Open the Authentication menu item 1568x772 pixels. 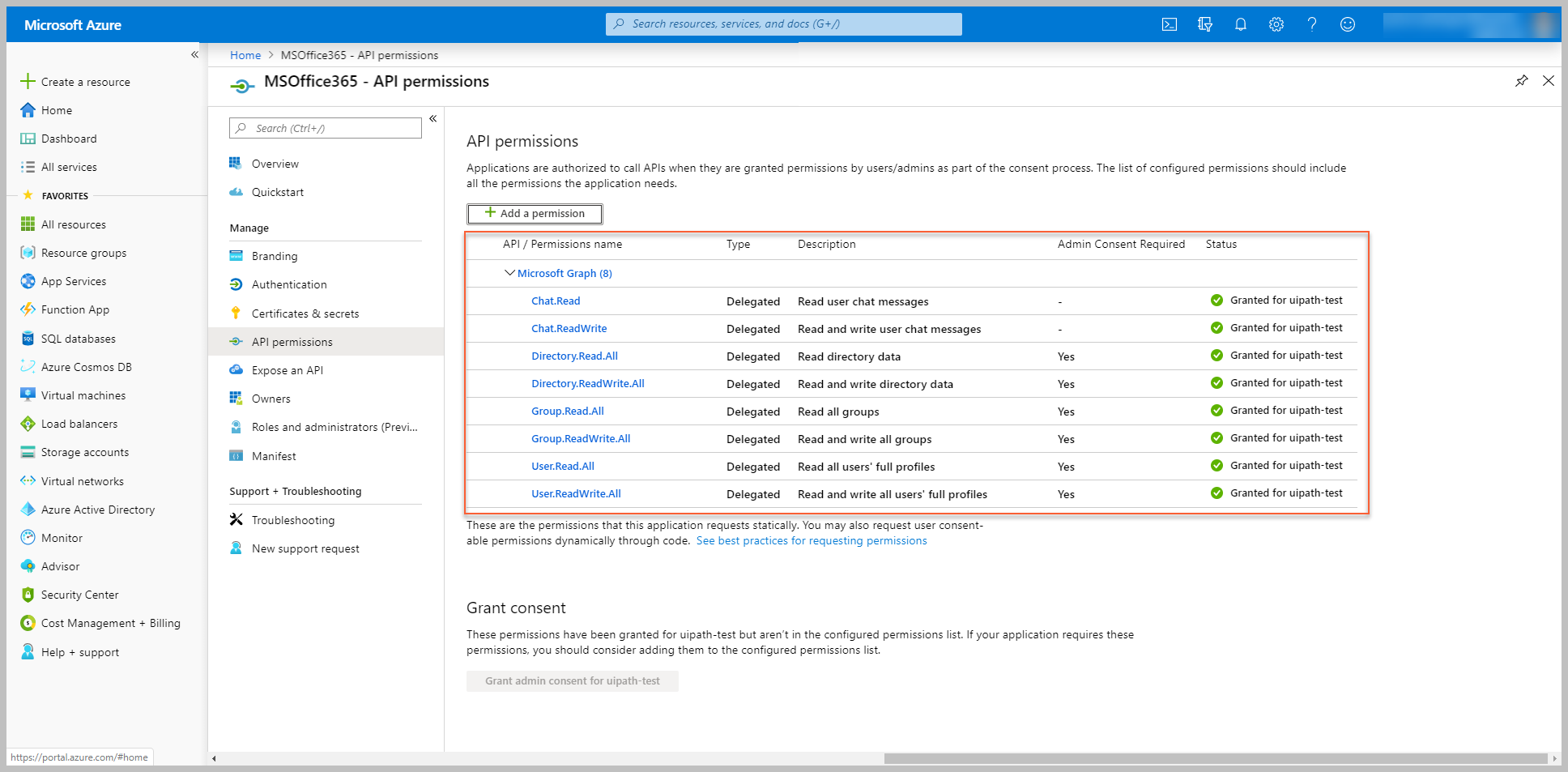[289, 284]
